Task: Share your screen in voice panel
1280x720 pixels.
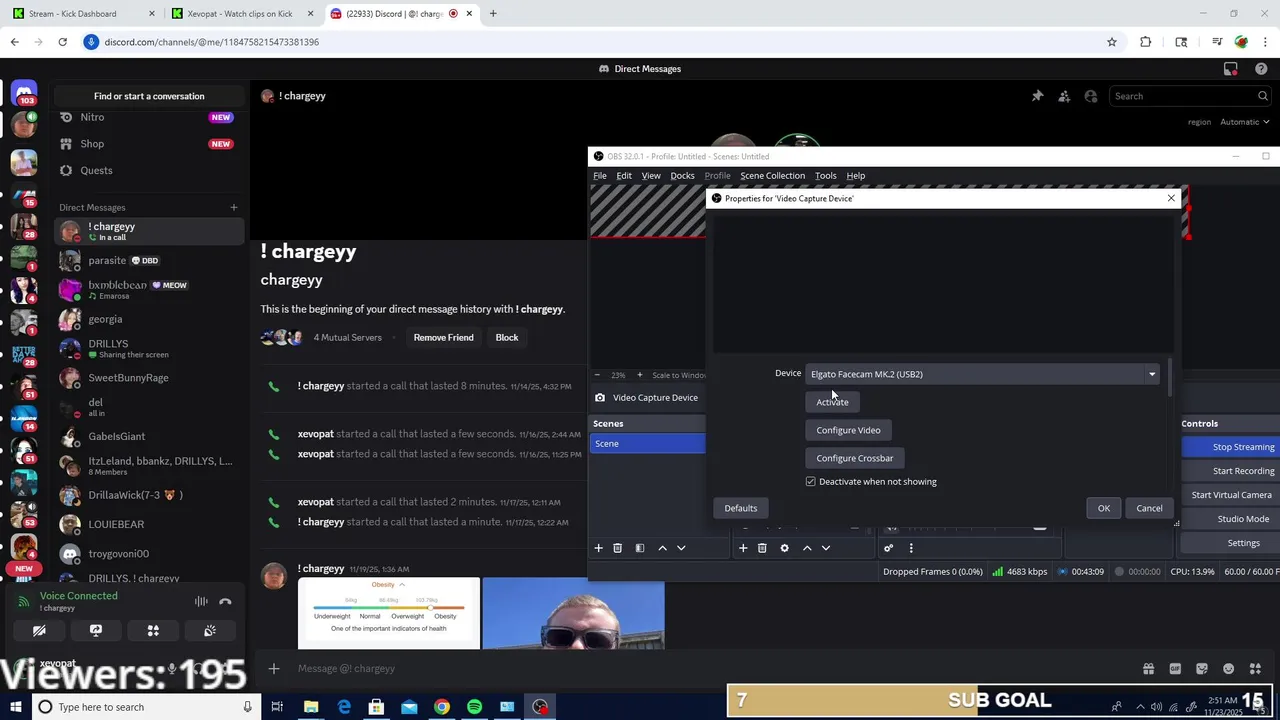Action: (x=96, y=631)
